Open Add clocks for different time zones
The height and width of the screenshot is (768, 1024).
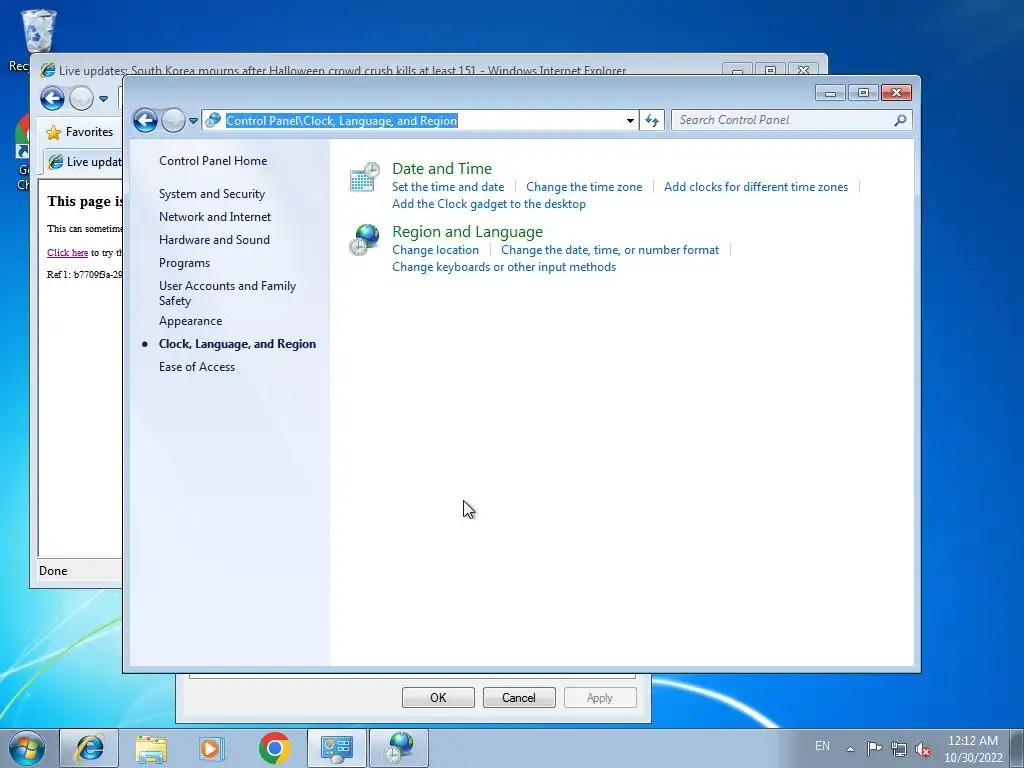[756, 187]
